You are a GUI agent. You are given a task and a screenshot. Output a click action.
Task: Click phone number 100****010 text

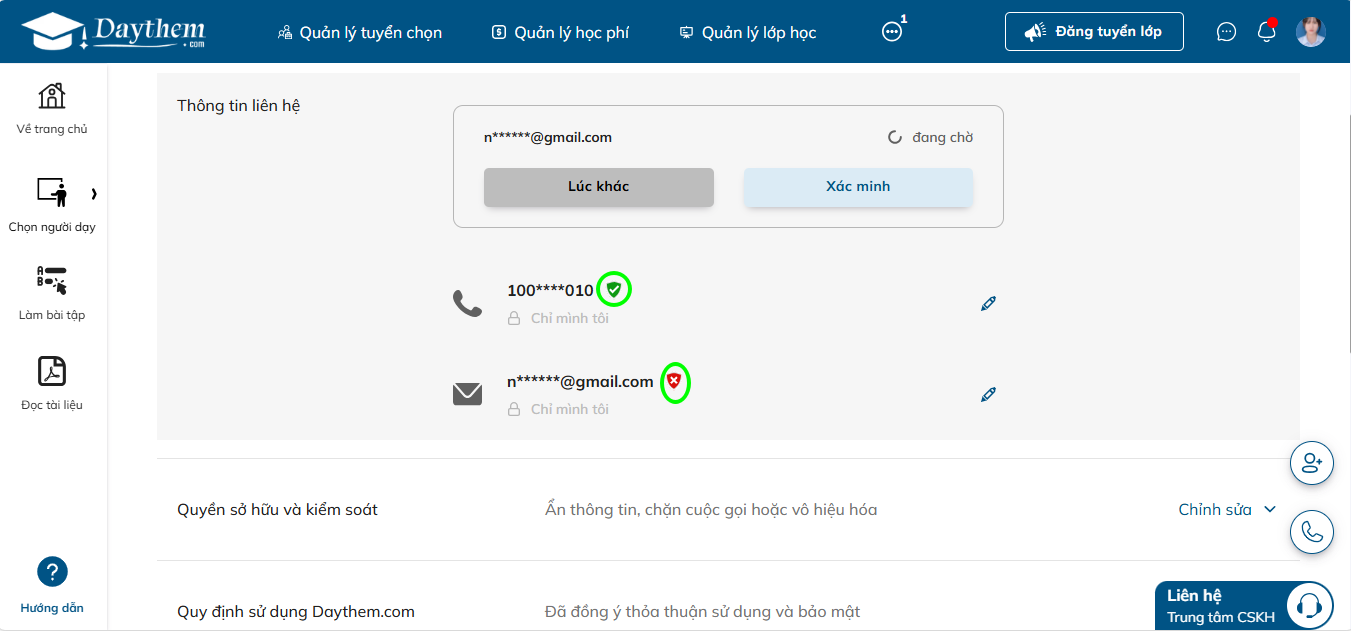pos(550,290)
